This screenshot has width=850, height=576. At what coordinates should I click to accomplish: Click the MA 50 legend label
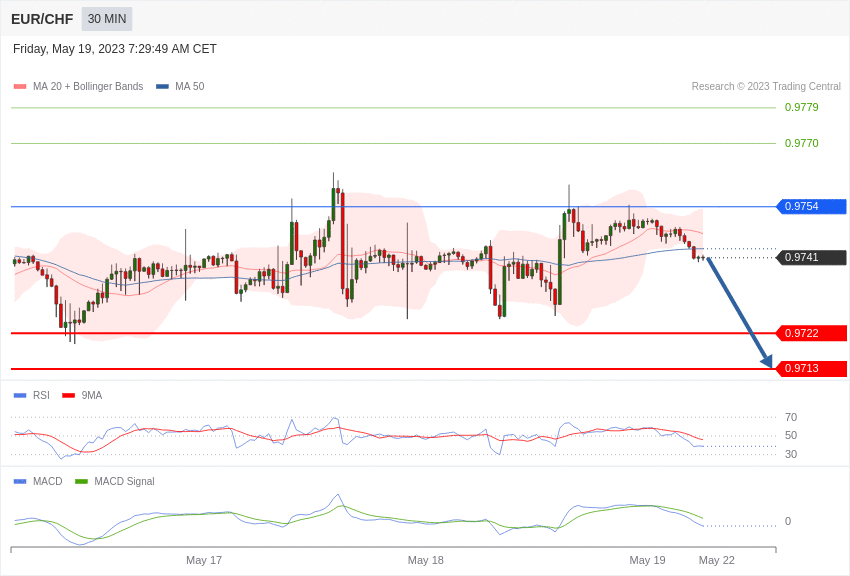(x=190, y=87)
